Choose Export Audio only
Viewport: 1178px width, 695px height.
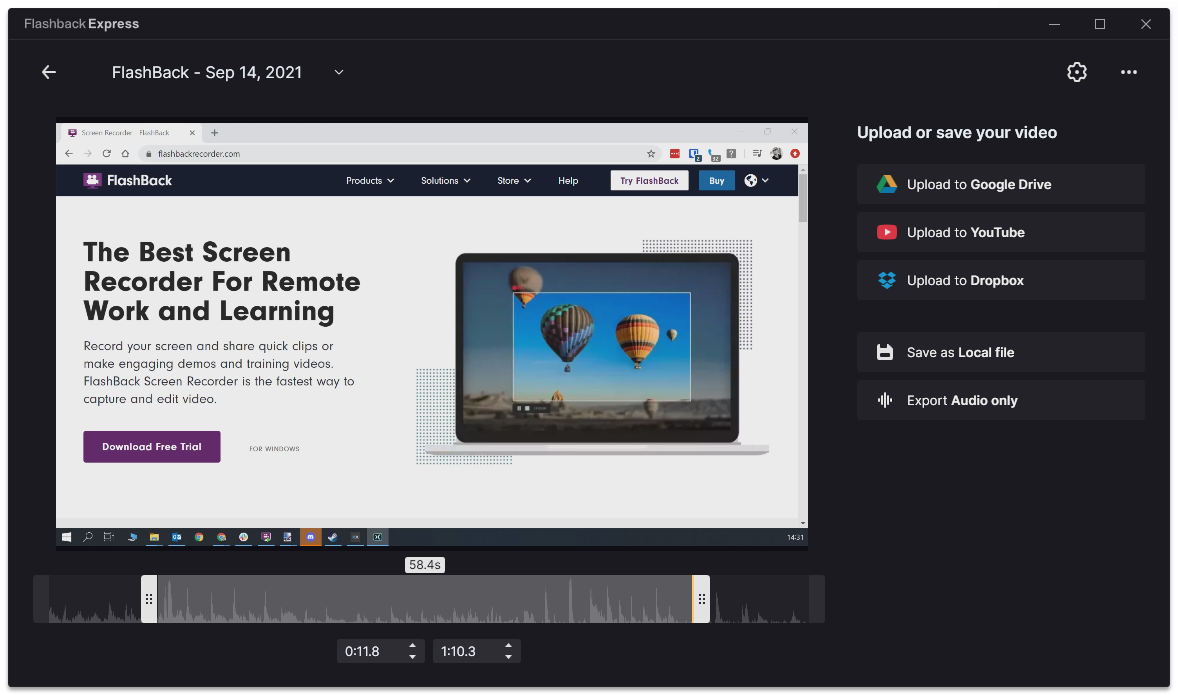(x=1001, y=400)
